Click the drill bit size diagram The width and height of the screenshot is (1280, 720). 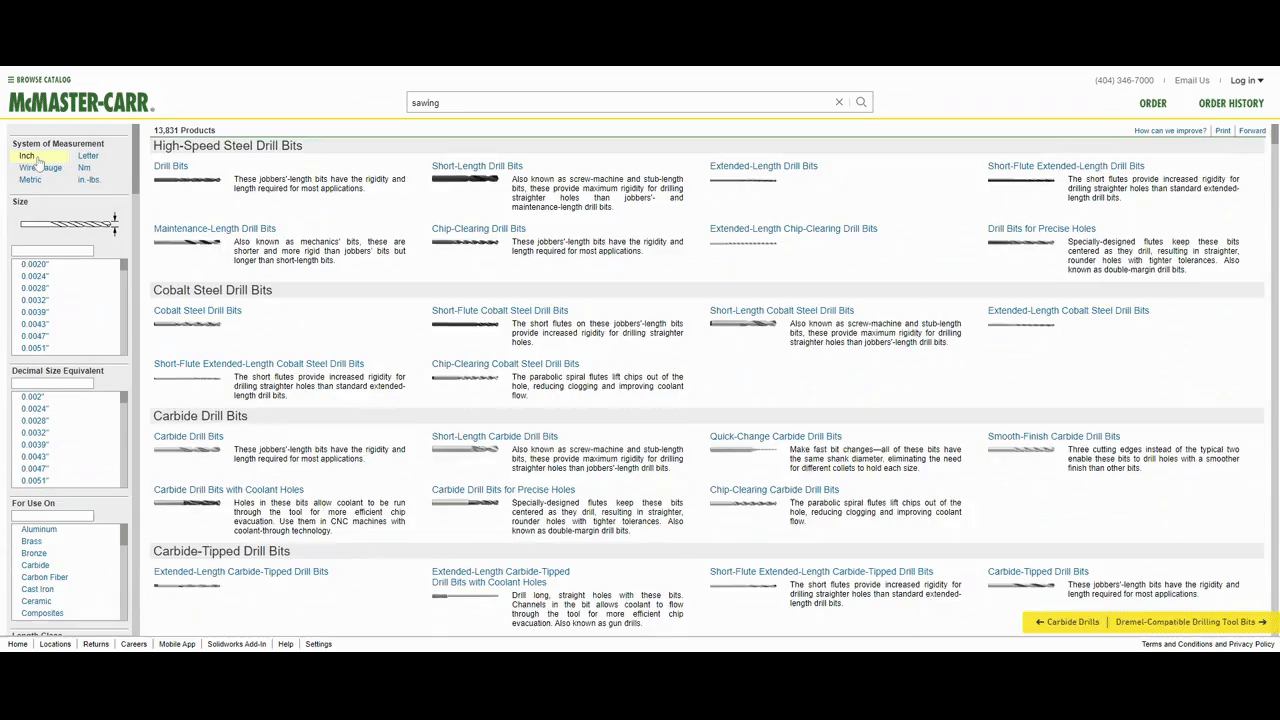[x=69, y=223]
